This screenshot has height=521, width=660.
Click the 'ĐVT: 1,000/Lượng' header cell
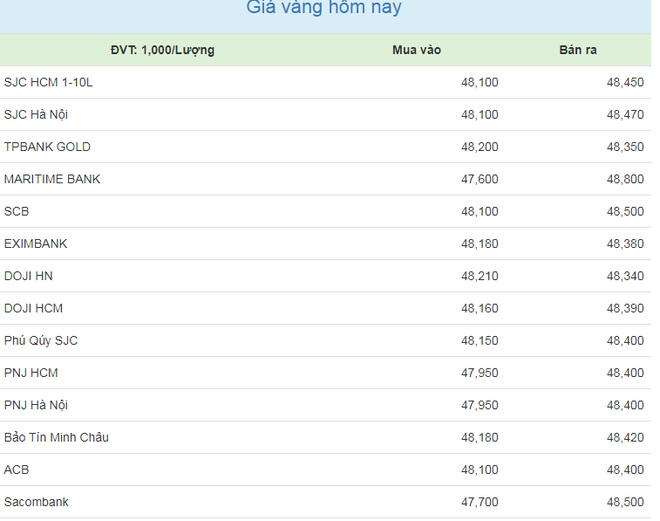tap(162, 50)
